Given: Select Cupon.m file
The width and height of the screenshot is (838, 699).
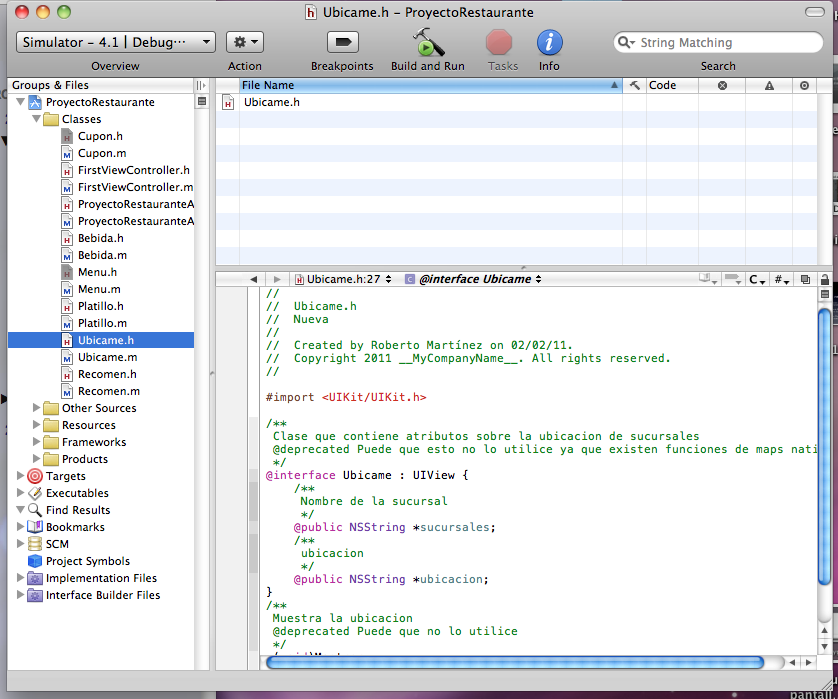Looking at the screenshot, I should coord(102,153).
